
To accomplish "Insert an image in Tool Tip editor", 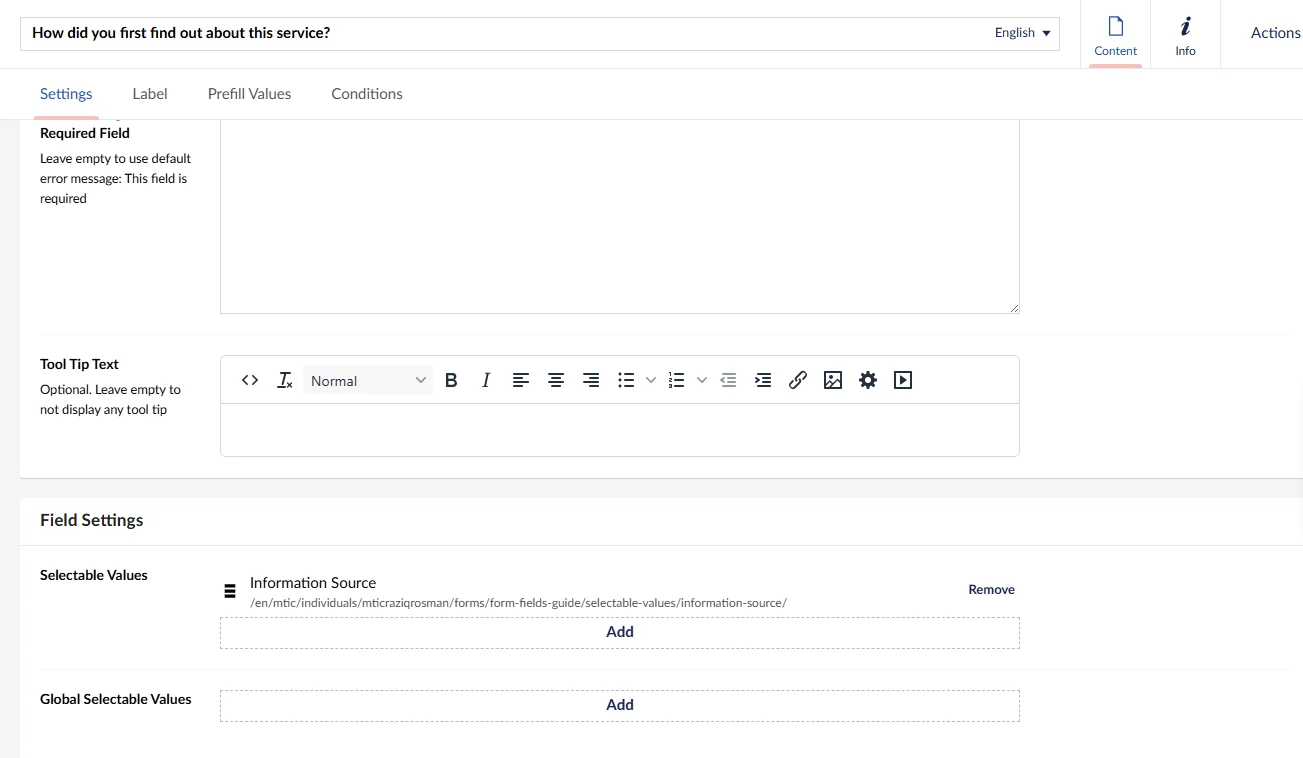I will [x=833, y=380].
